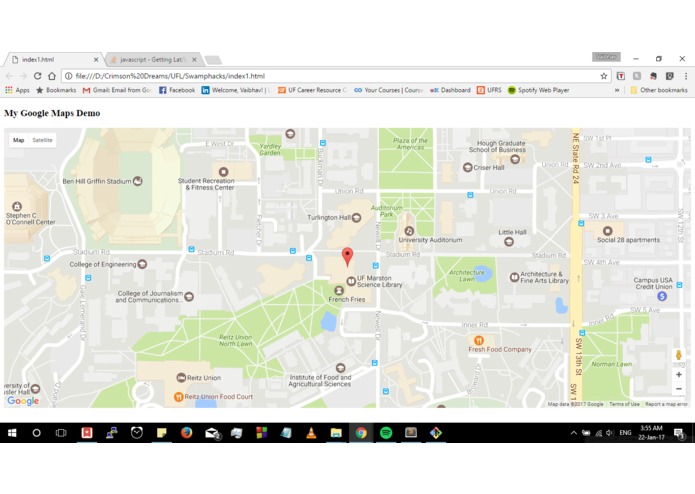This screenshot has width=695, height=494.
Task: Switch to the javascript - Getting Lat tab
Action: pos(153,59)
